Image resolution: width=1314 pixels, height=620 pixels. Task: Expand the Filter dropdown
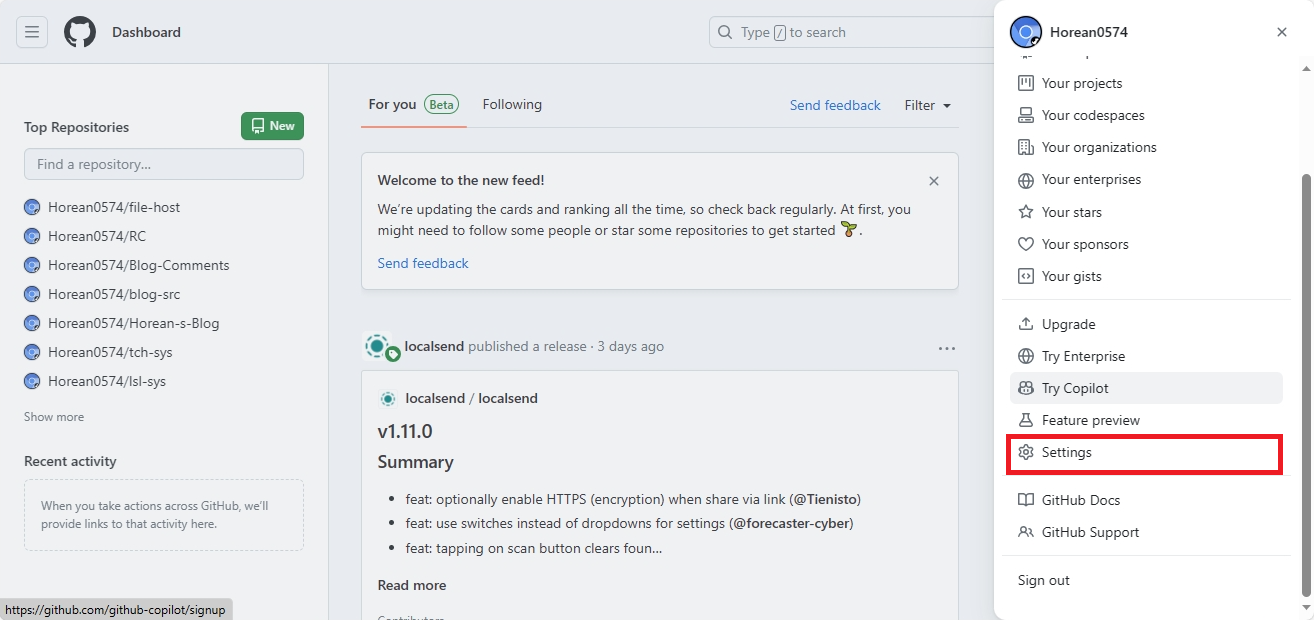927,105
